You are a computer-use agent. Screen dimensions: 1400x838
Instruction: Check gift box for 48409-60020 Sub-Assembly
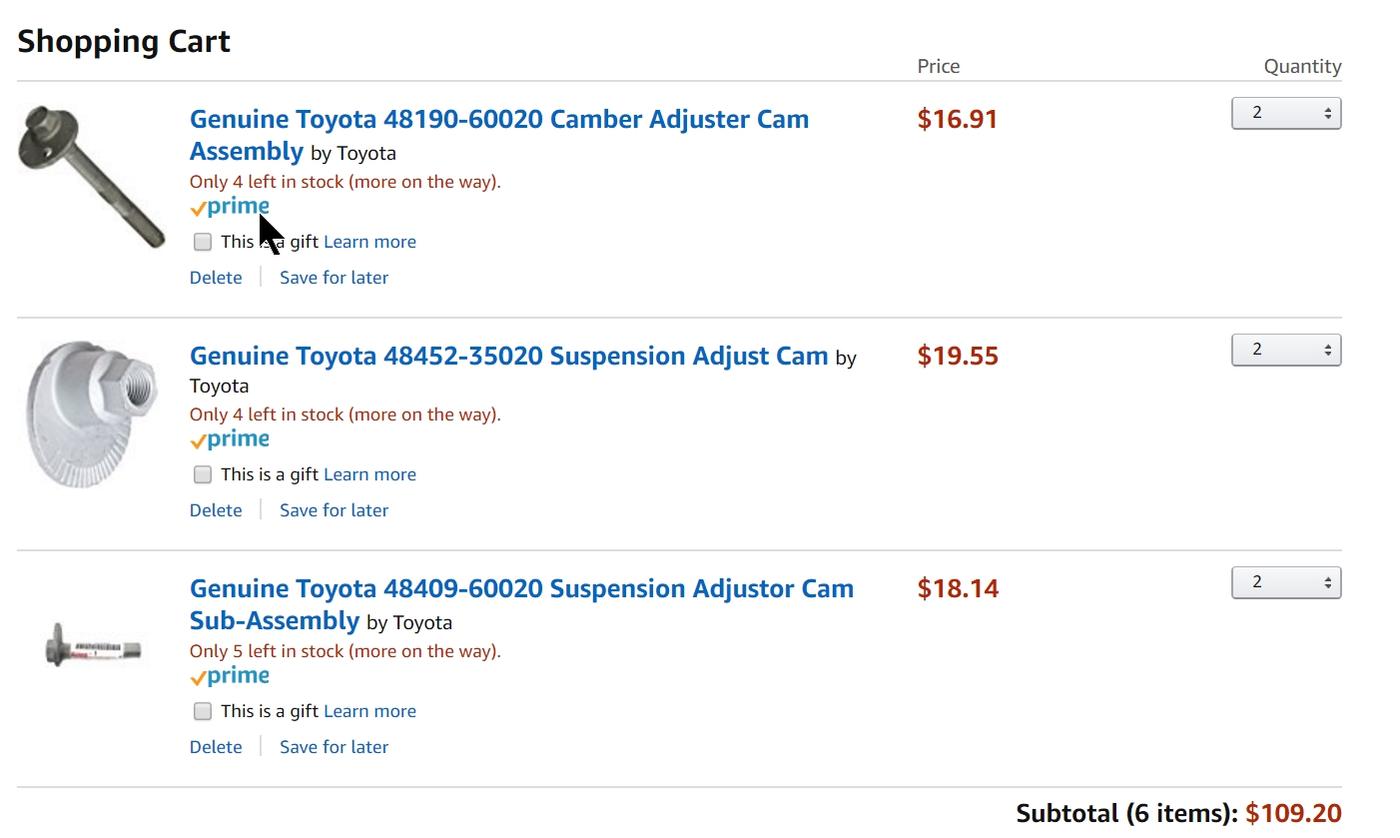203,712
